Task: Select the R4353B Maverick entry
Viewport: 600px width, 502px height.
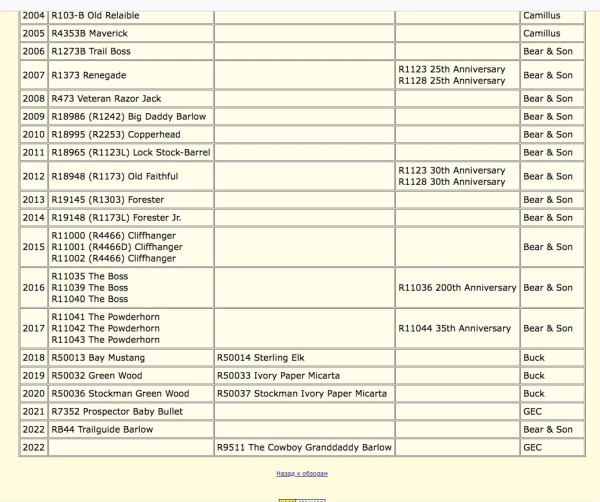Action: tap(131, 33)
